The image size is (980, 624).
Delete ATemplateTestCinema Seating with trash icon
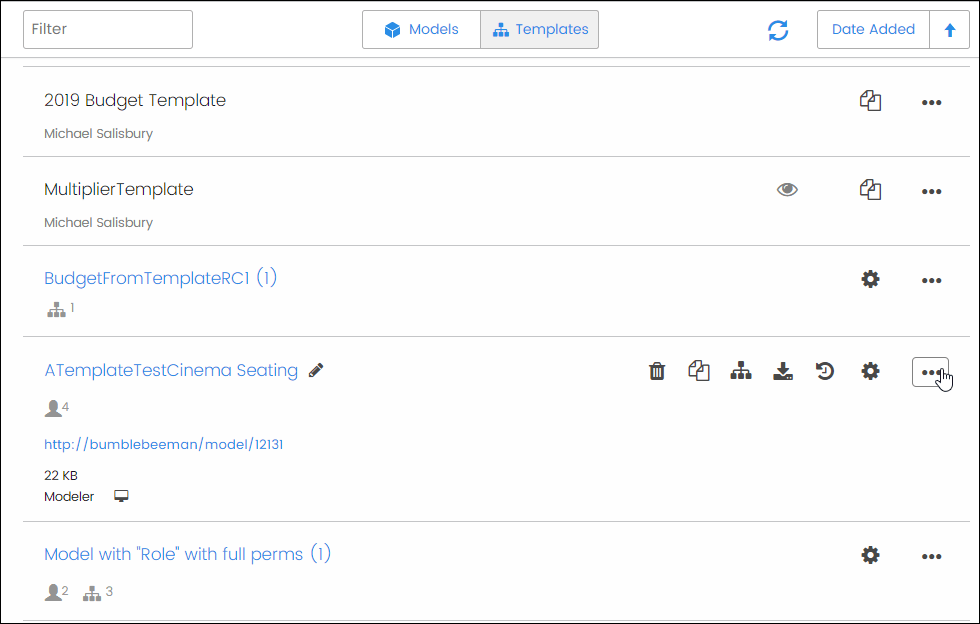tap(657, 372)
